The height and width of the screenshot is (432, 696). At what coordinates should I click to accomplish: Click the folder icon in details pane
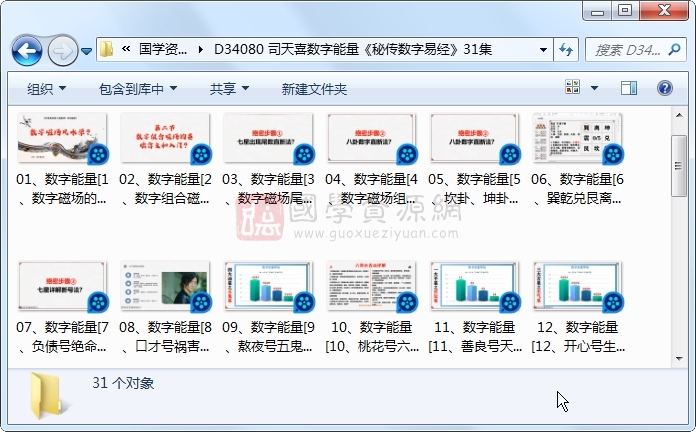click(x=48, y=396)
